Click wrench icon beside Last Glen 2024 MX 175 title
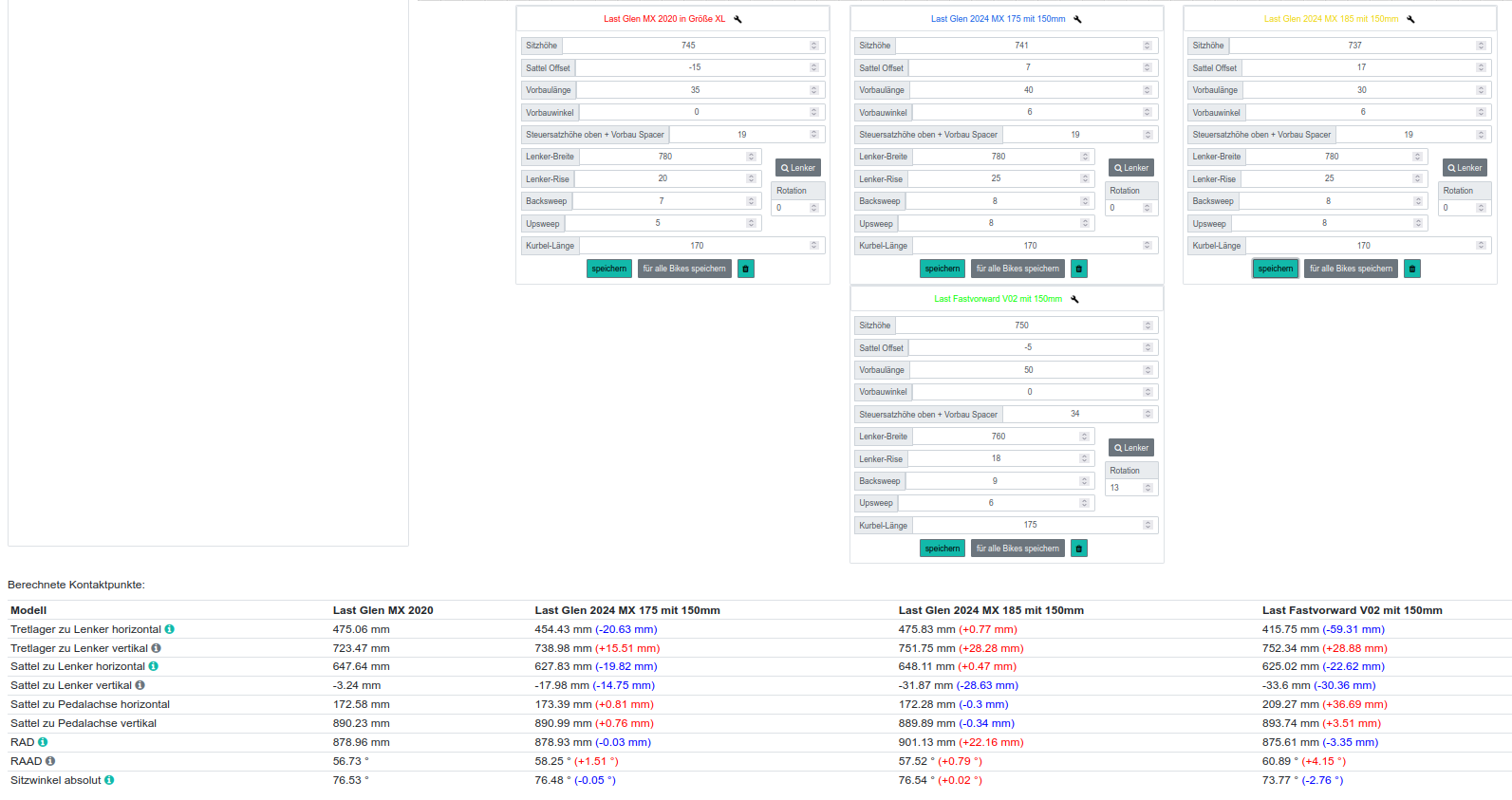 point(1077,19)
